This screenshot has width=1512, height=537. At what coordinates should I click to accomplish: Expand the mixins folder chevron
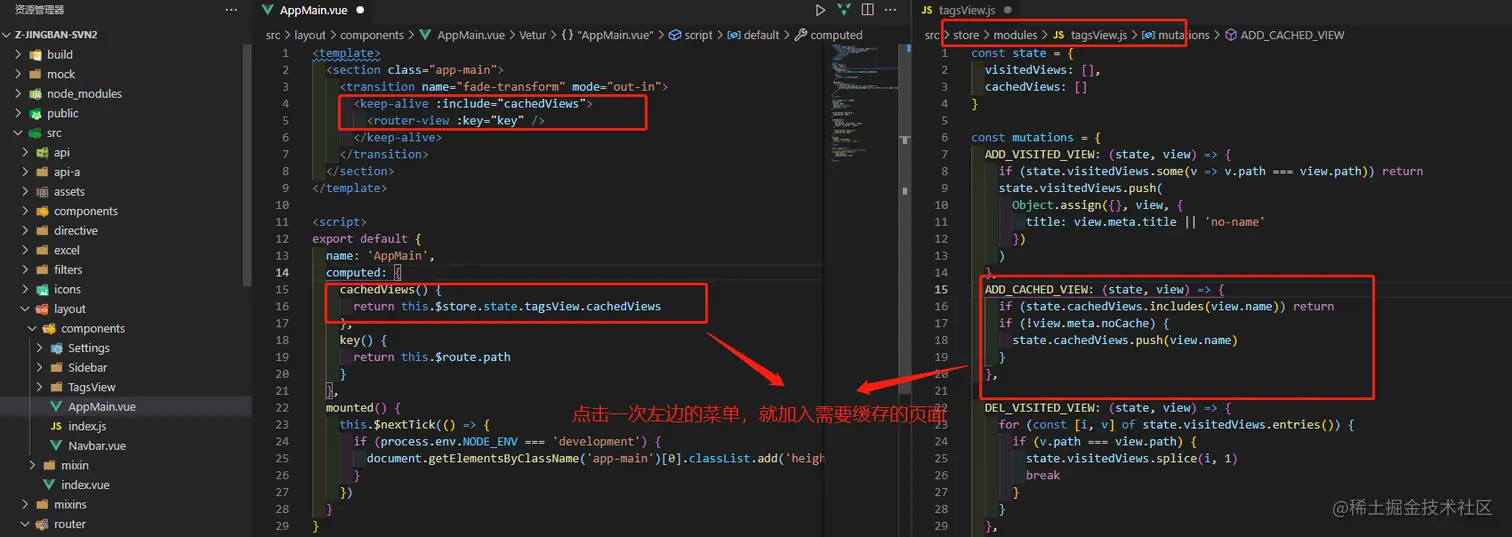[x=26, y=505]
